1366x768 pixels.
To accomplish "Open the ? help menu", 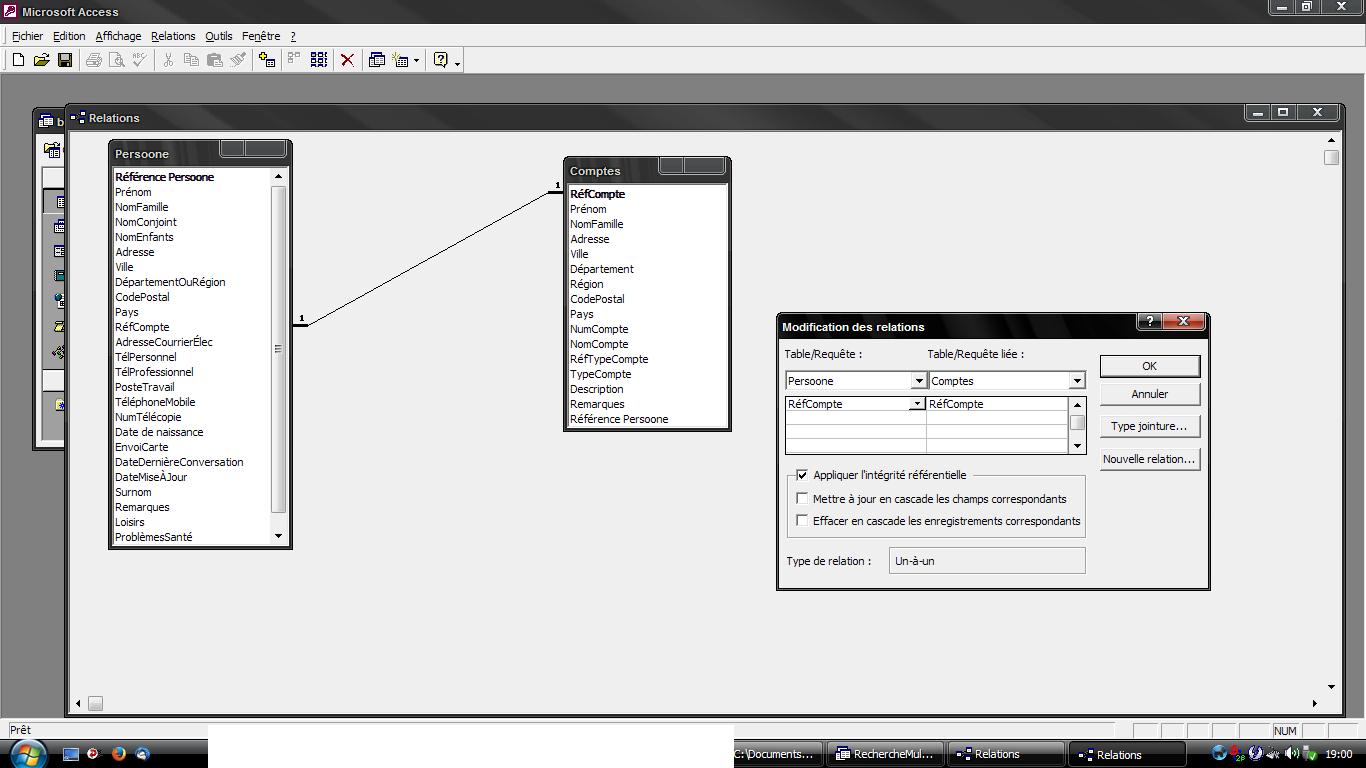I will point(293,36).
